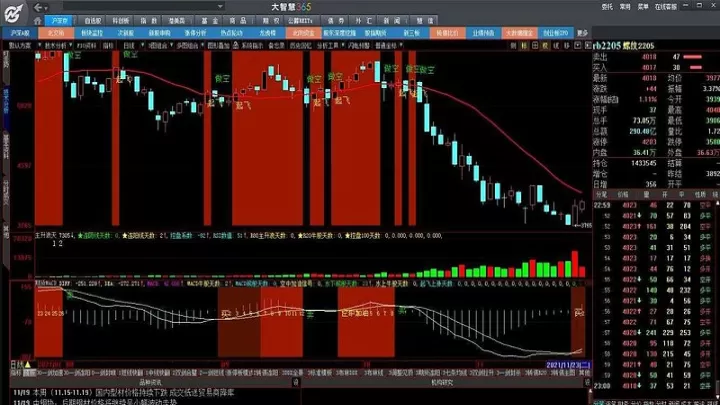Toggle the 权 adjustment icon

pyautogui.click(x=546, y=45)
